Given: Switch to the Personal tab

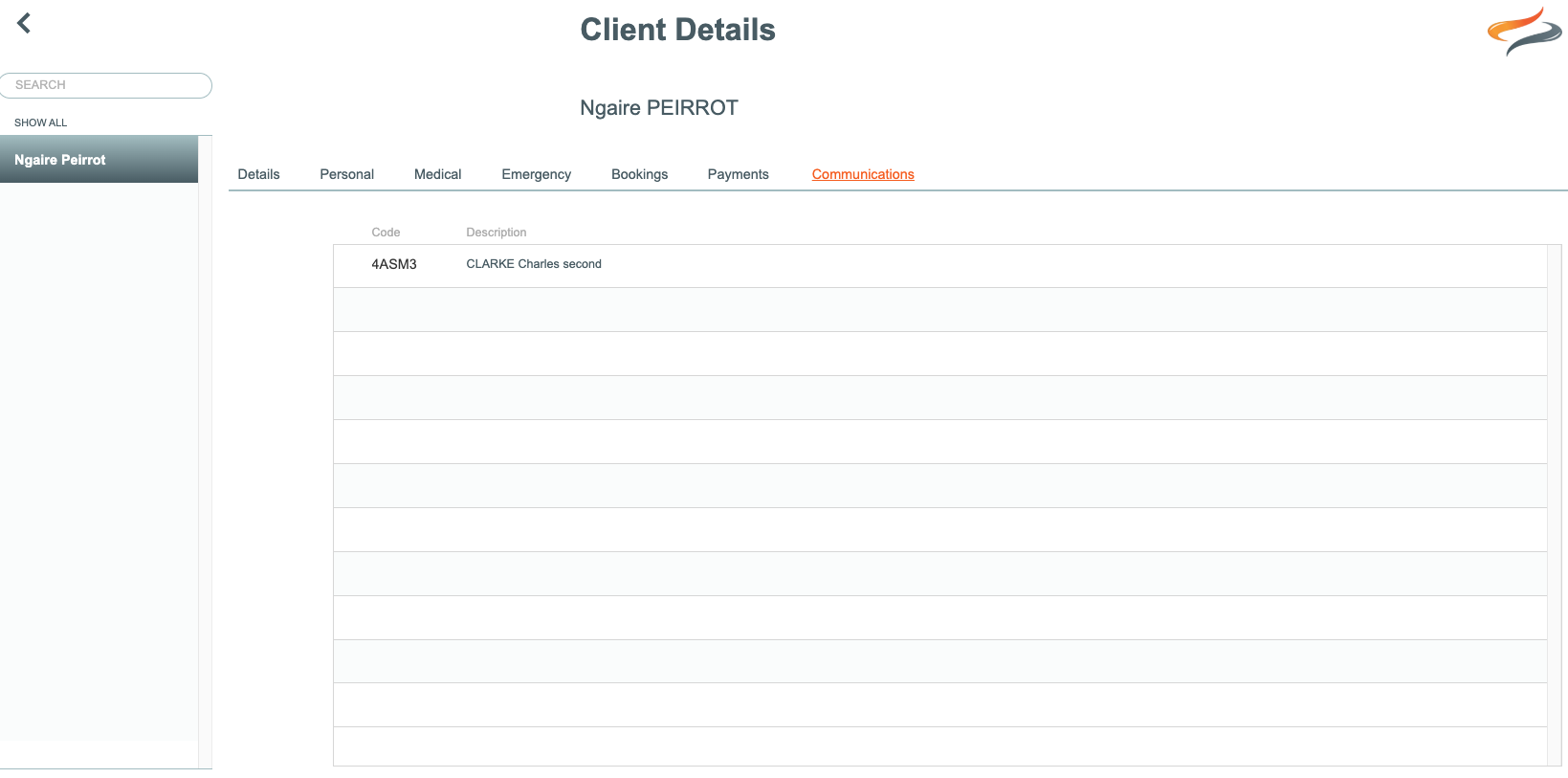Looking at the screenshot, I should click(x=346, y=174).
